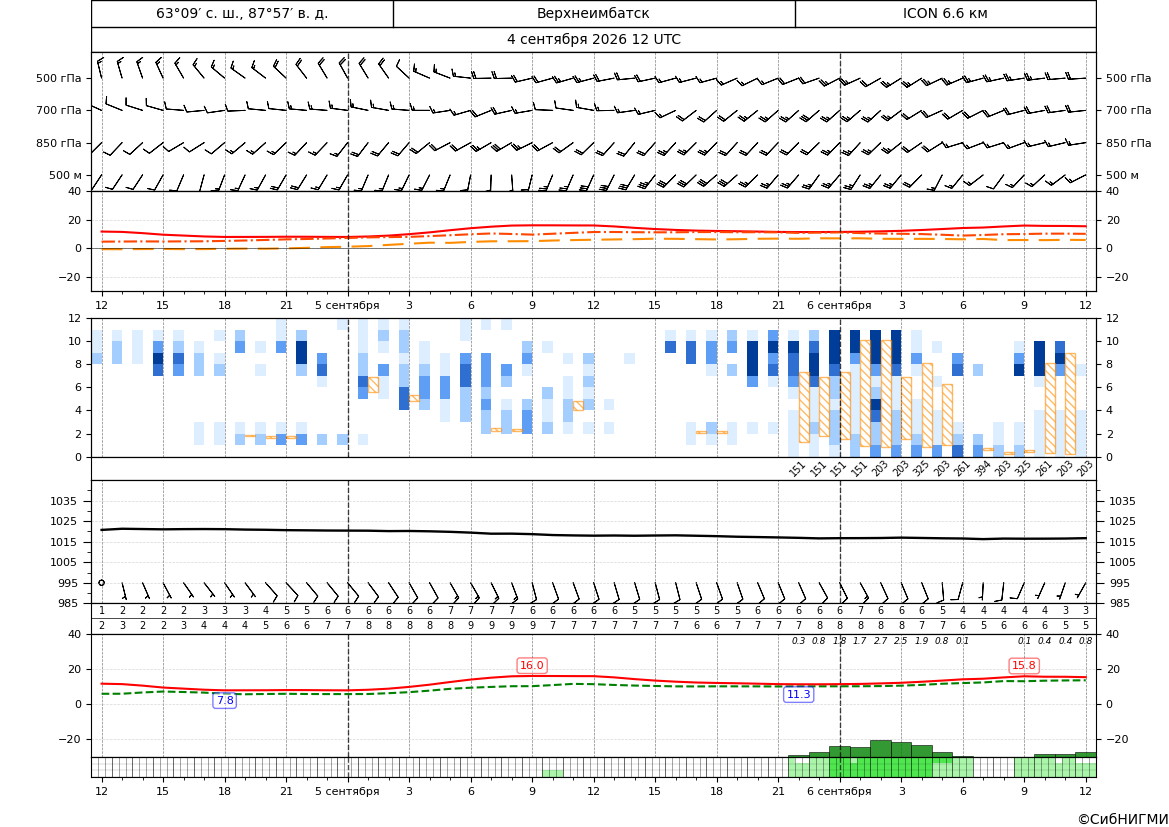Image resolution: width=1169 pixels, height=827 pixels.
Task: Select the blue 11.3 temperature label
Action: click(798, 694)
